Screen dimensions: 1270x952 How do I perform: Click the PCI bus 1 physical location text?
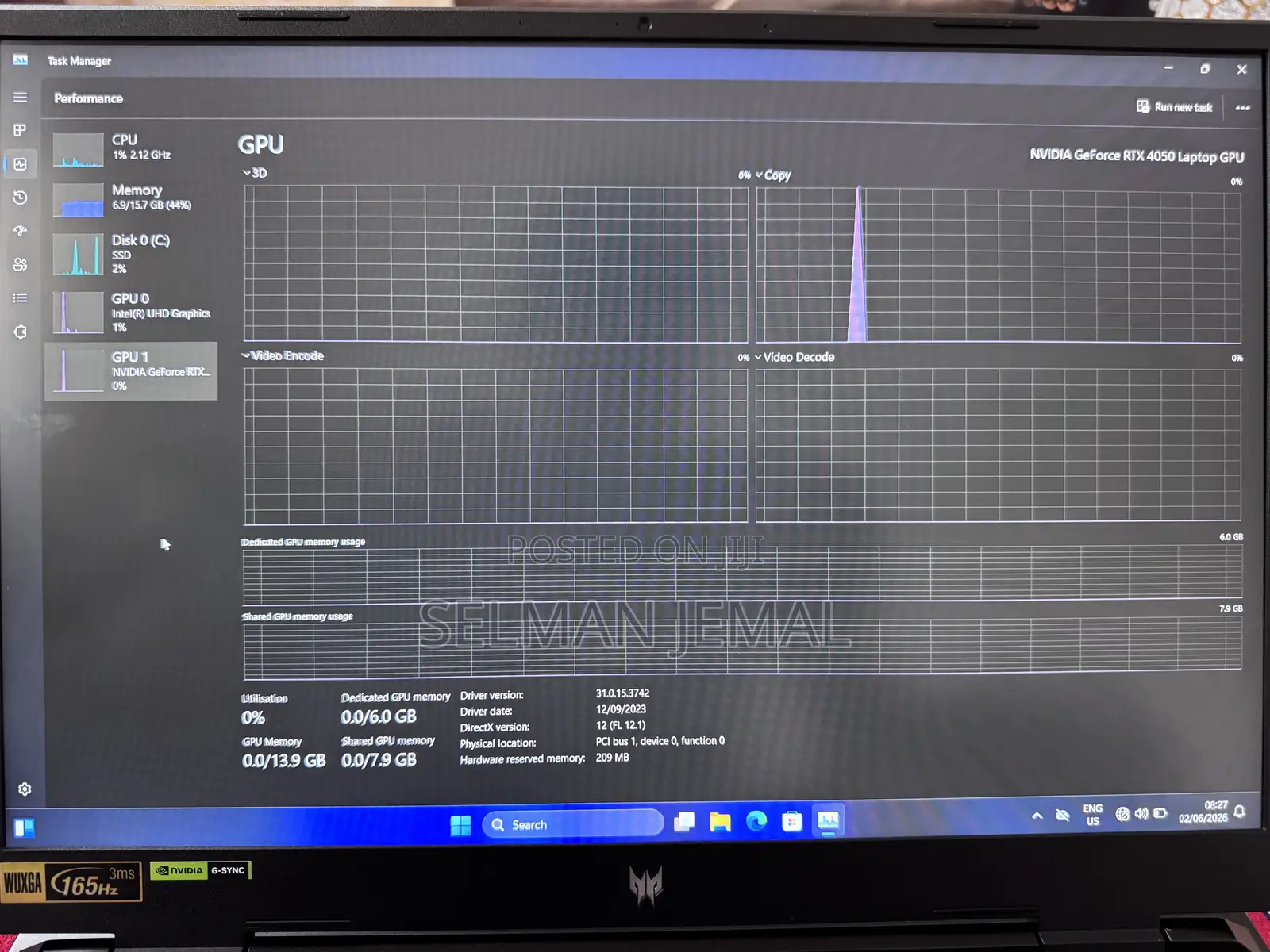click(660, 741)
